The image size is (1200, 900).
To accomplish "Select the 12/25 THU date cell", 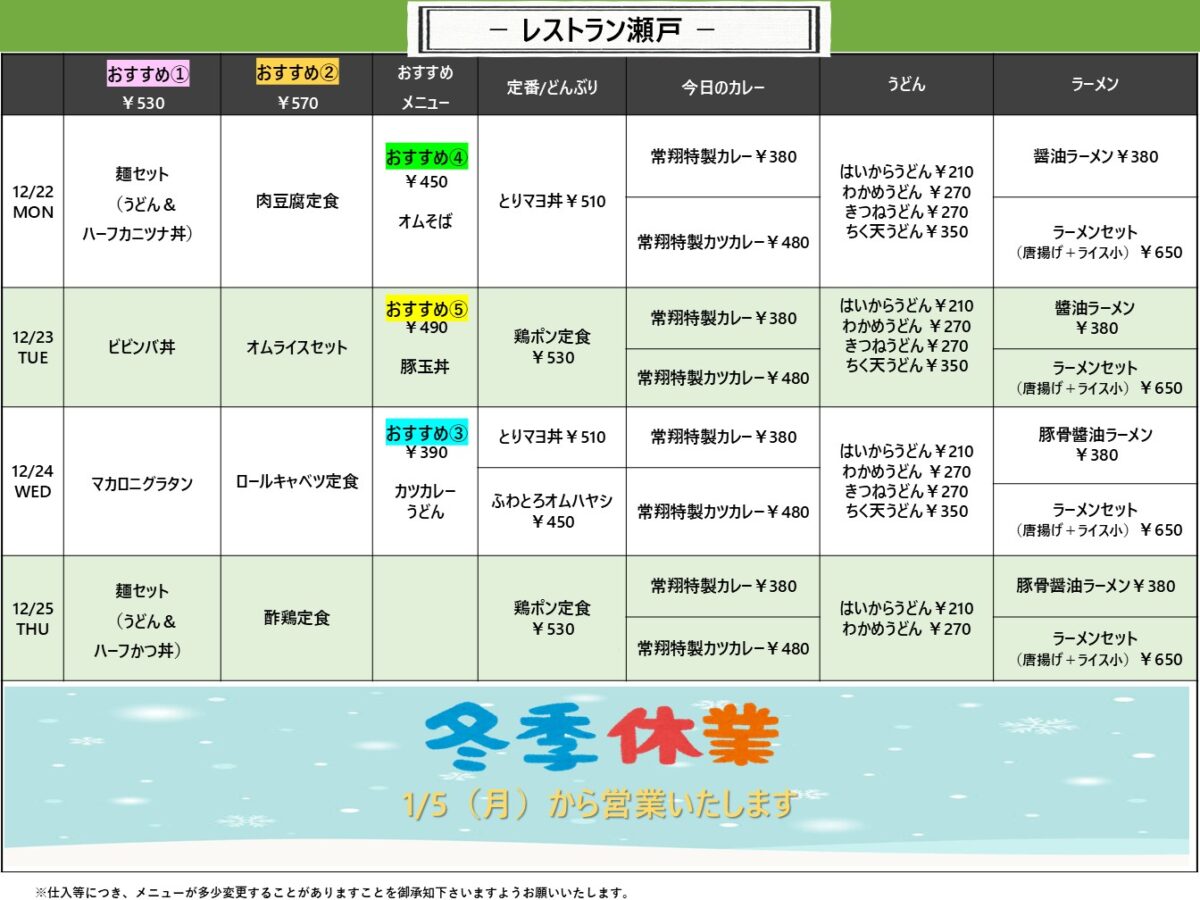I will (33, 618).
